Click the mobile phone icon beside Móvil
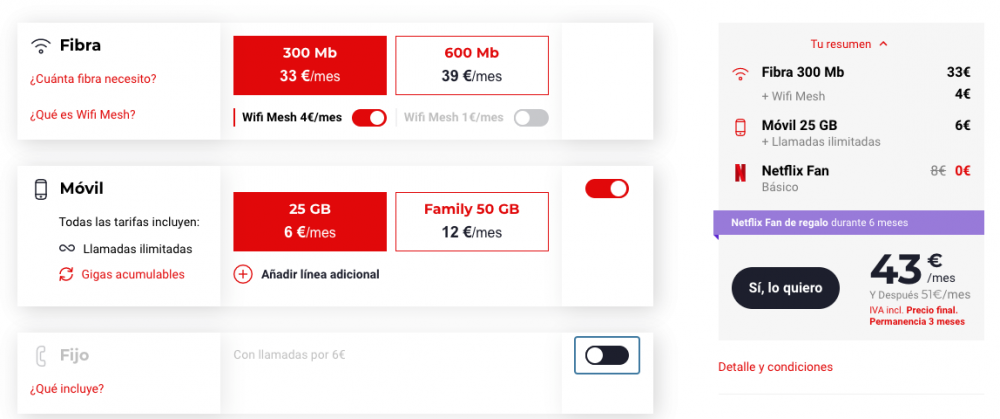The image size is (1000, 419). pos(41,189)
